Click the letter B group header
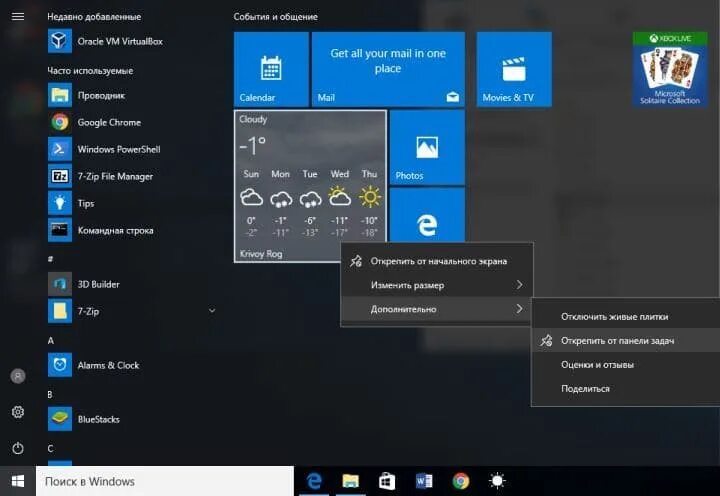Viewport: 720px width, 496px height. coord(50,395)
